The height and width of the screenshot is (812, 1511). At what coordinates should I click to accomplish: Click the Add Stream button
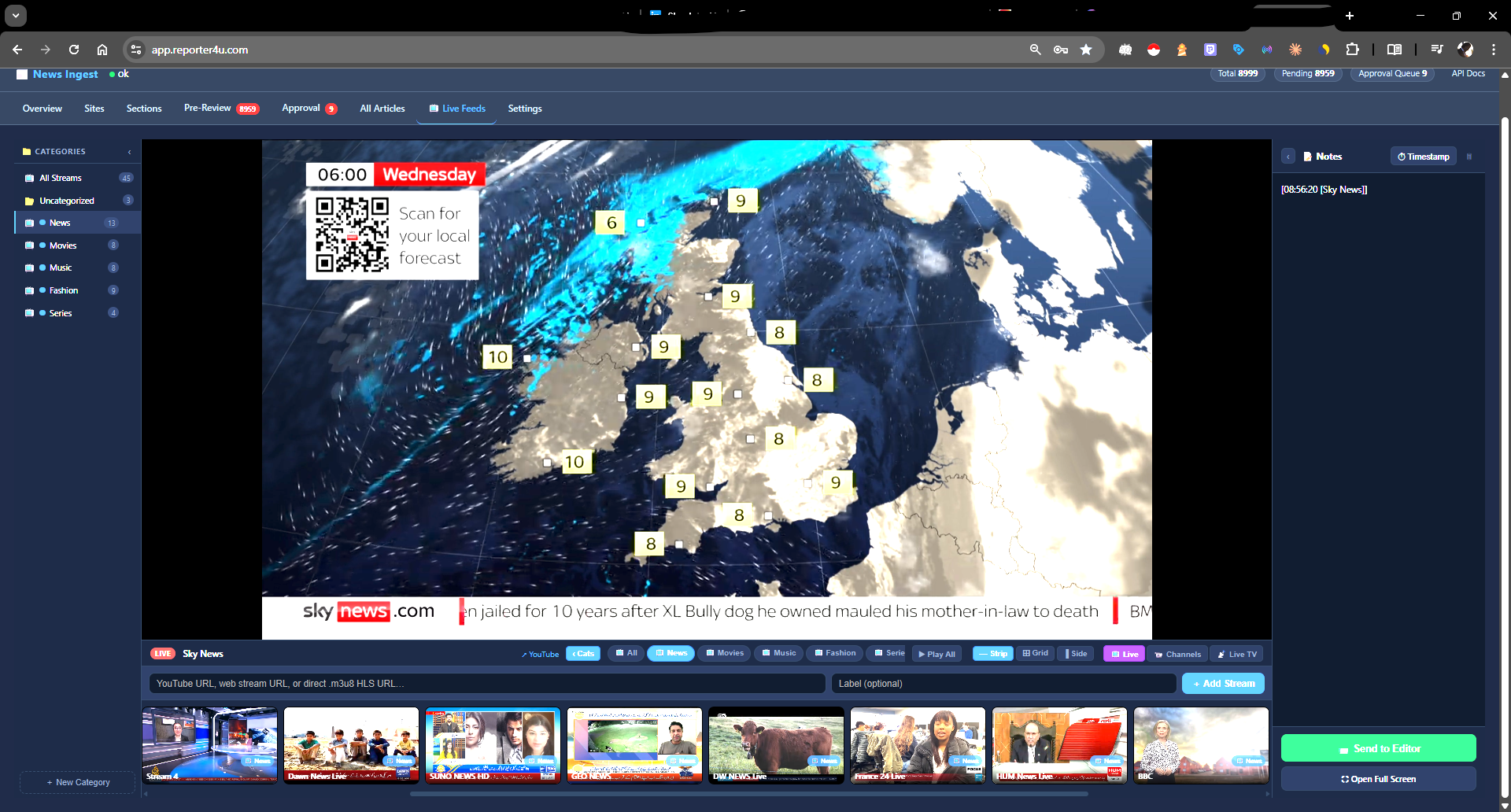[1223, 684]
